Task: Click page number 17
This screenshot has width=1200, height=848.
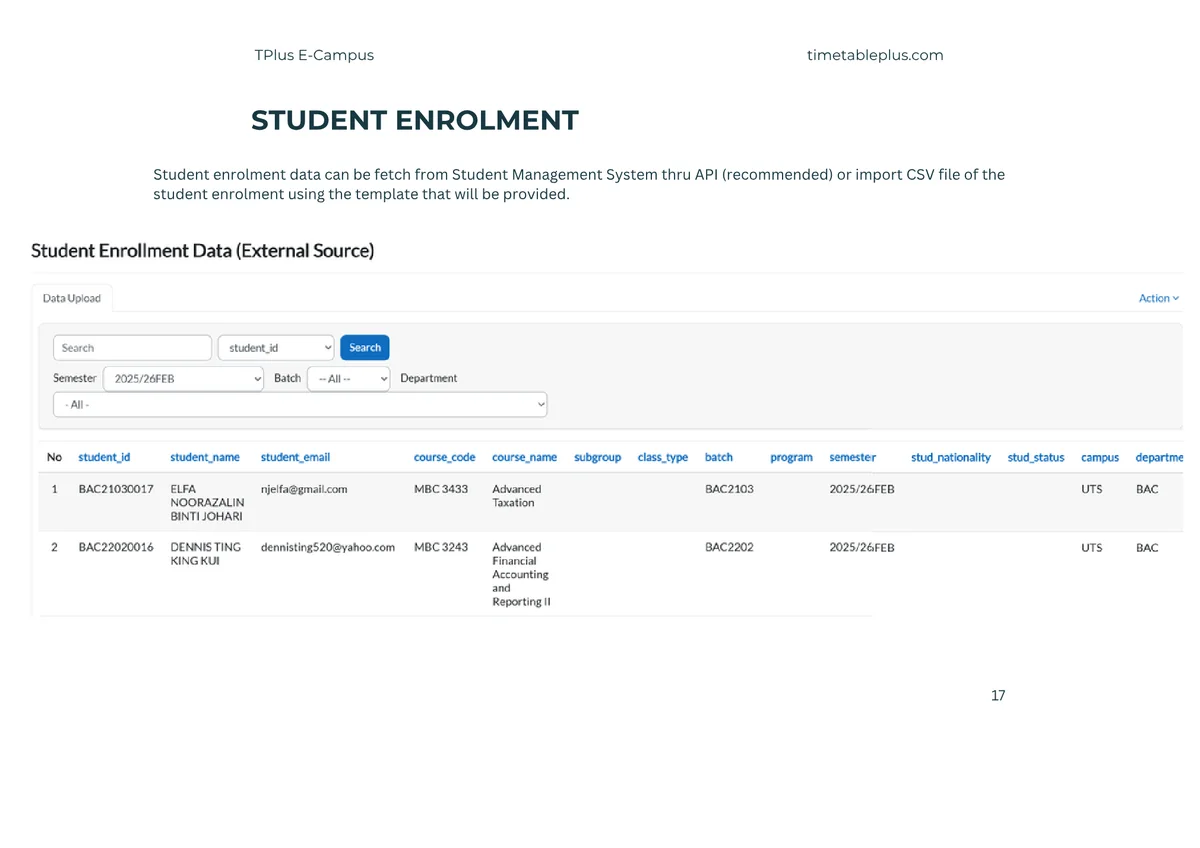Action: [x=997, y=696]
